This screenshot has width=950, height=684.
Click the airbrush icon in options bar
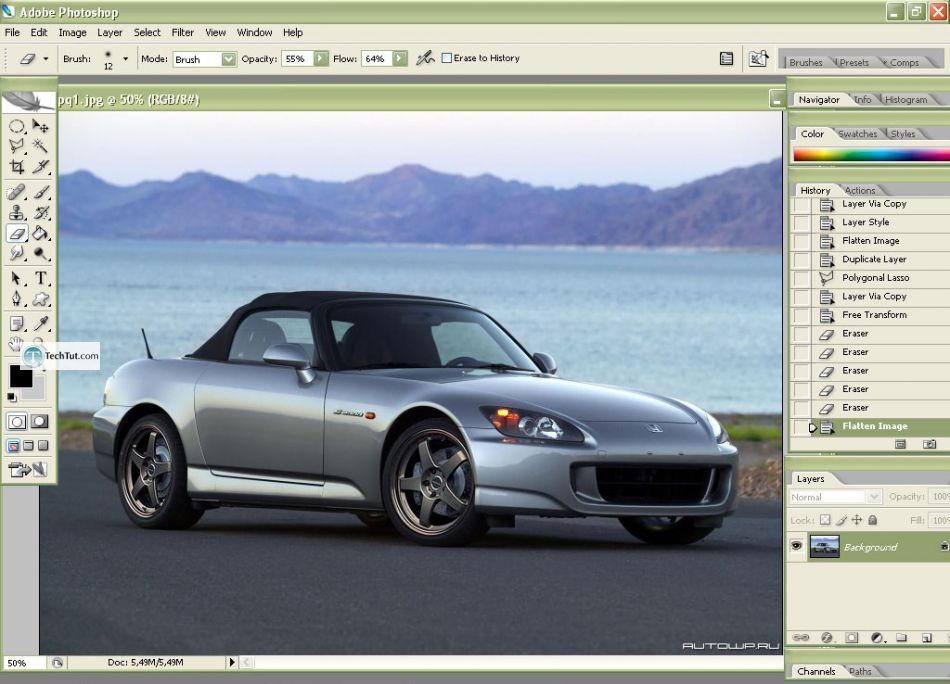tap(425, 58)
